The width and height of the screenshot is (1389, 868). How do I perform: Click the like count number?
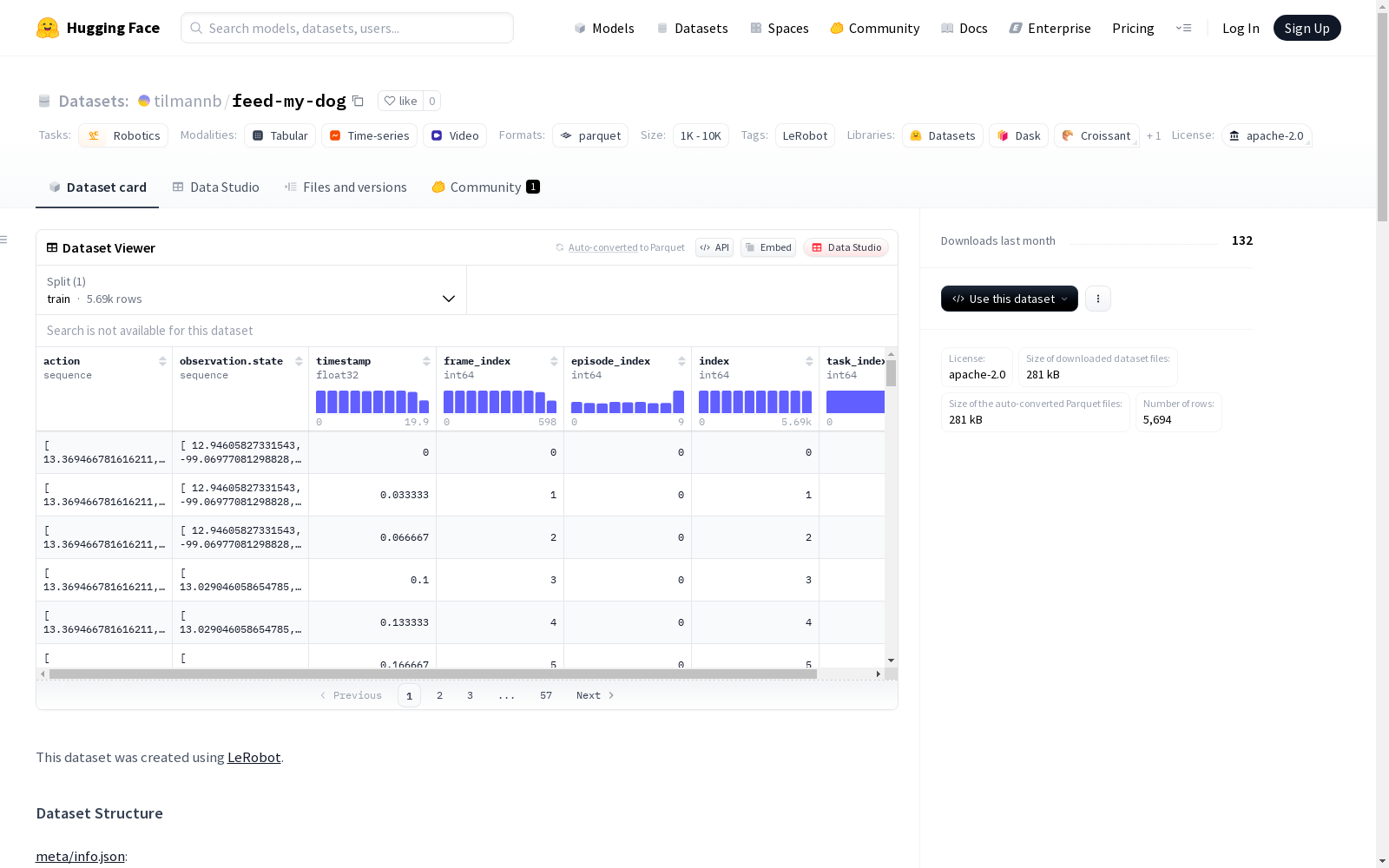pos(432,101)
